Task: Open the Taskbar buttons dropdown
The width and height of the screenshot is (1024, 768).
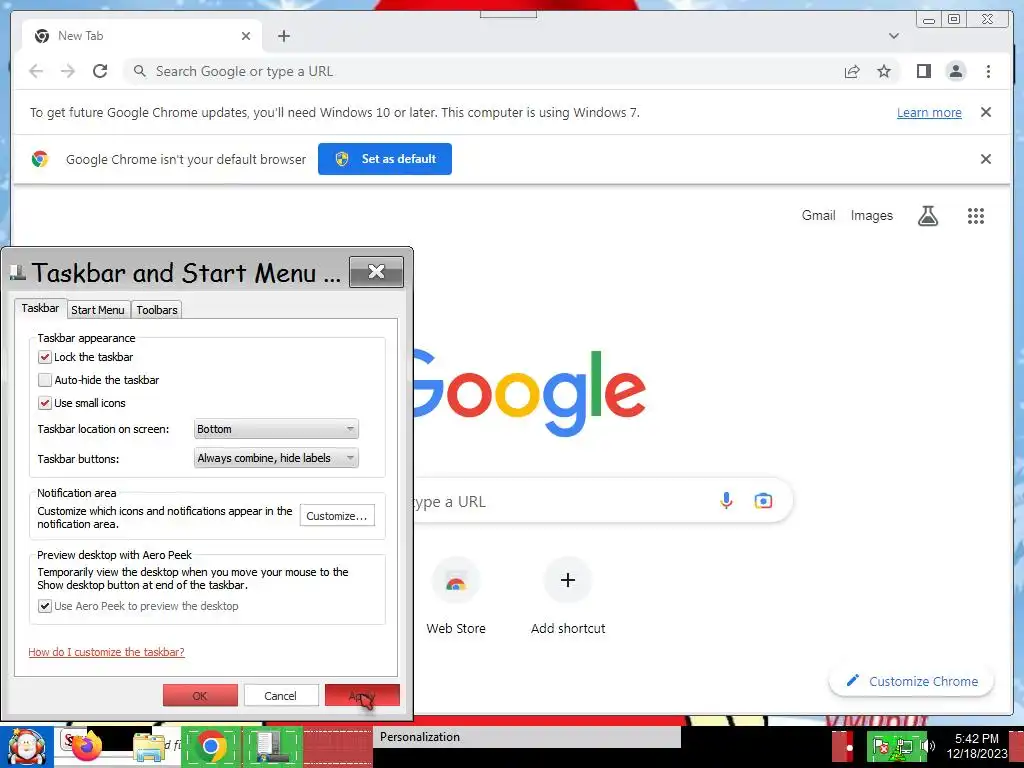Action: pyautogui.click(x=276, y=458)
